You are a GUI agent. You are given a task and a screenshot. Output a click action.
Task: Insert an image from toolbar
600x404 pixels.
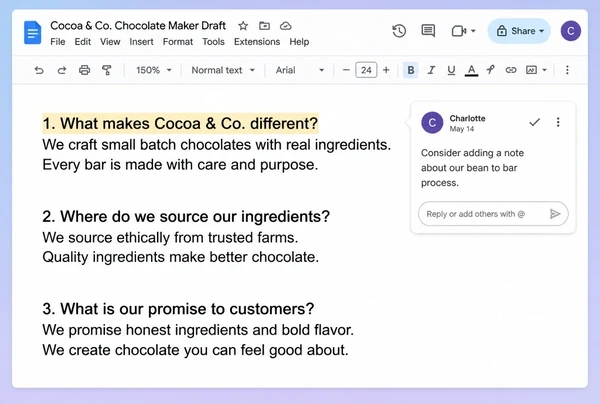point(532,70)
